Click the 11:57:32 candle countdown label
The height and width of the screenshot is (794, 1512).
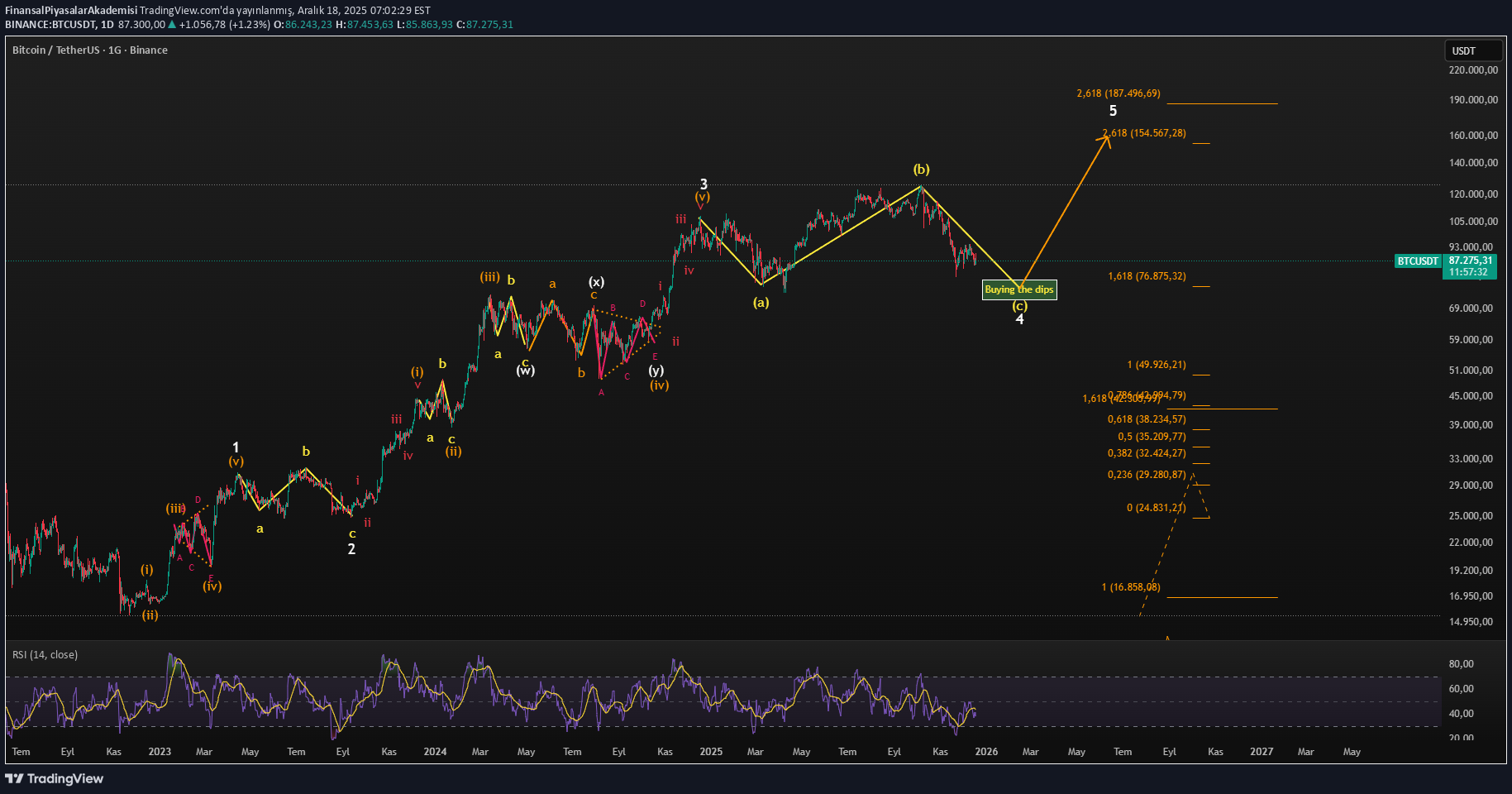pyautogui.click(x=1468, y=272)
